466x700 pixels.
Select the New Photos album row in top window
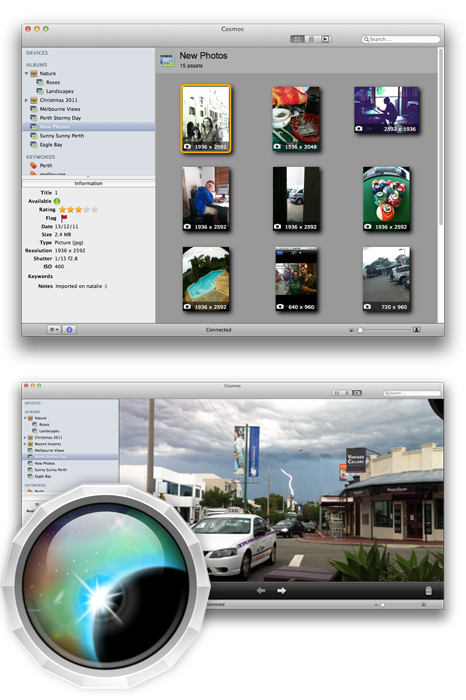(88, 127)
